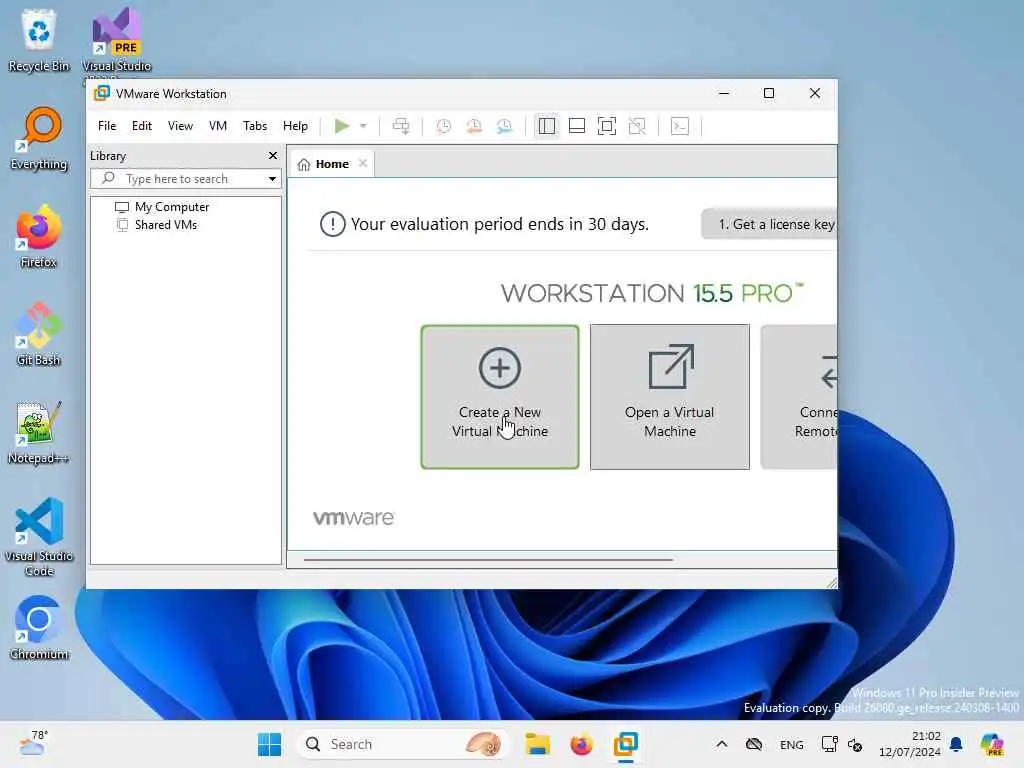Open the Edit menu
Image resolution: width=1024 pixels, height=768 pixels.
coord(142,126)
